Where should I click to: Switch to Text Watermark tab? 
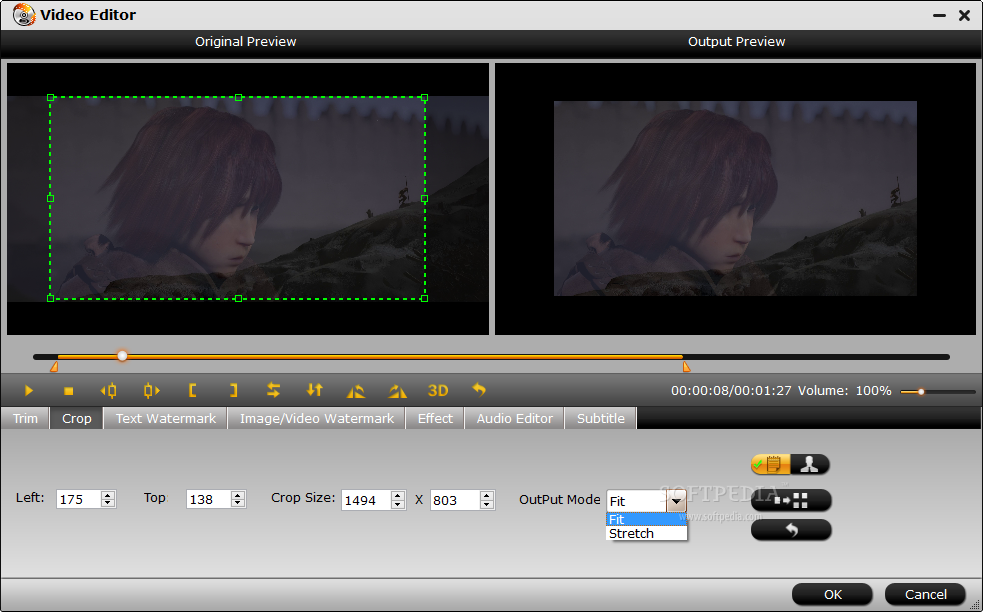pyautogui.click(x=166, y=418)
